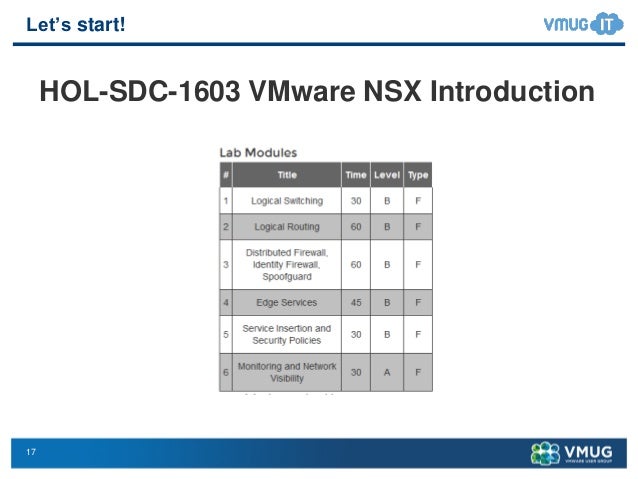This screenshot has height=479, width=638.
Task: Click the Level column header
Action: [x=387, y=175]
